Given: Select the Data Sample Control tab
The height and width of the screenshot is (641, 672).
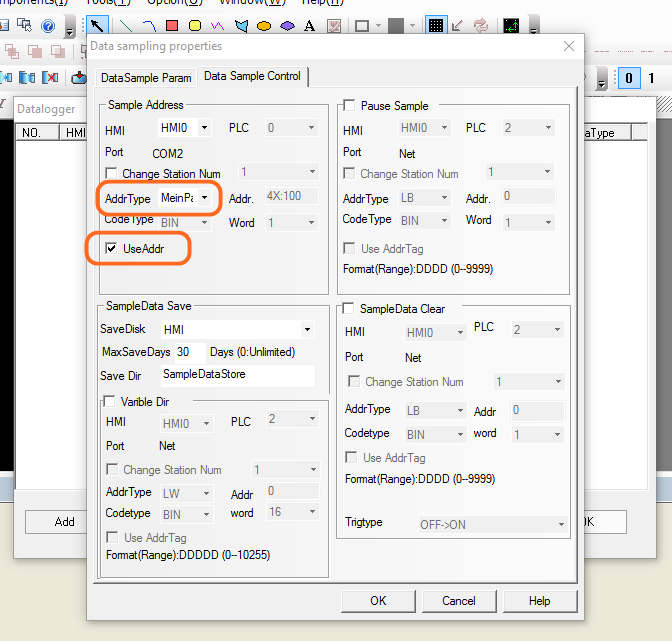Looking at the screenshot, I should (x=252, y=77).
